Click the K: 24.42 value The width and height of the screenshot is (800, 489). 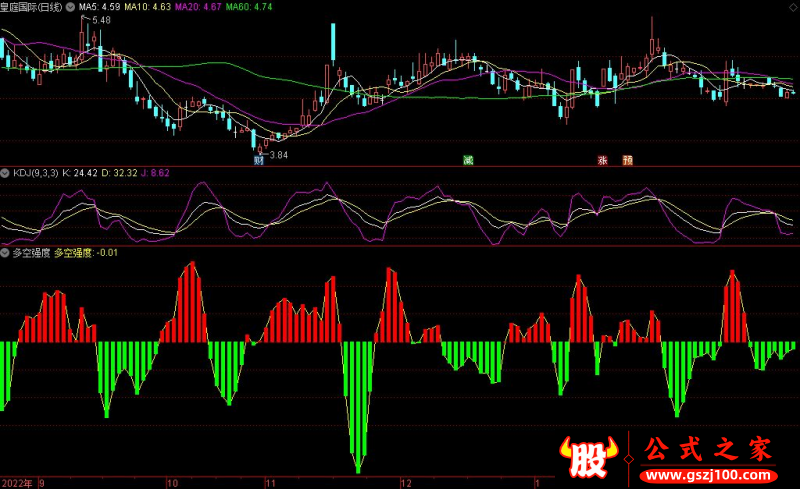coord(80,173)
